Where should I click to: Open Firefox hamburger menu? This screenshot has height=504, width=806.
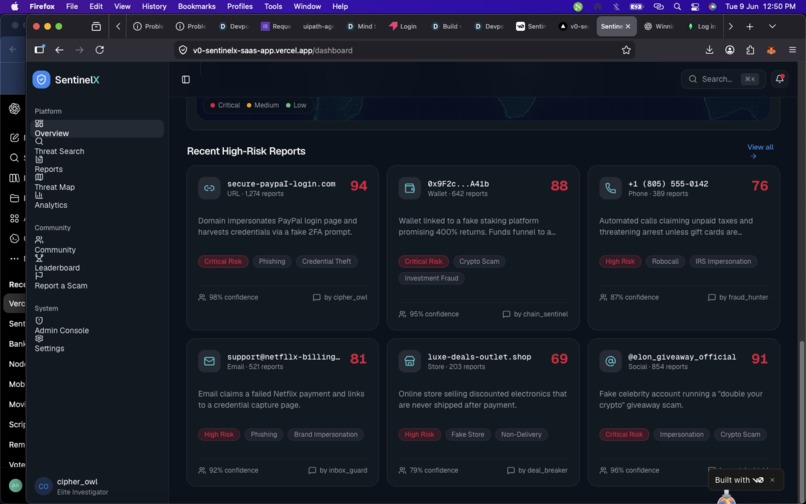click(792, 50)
